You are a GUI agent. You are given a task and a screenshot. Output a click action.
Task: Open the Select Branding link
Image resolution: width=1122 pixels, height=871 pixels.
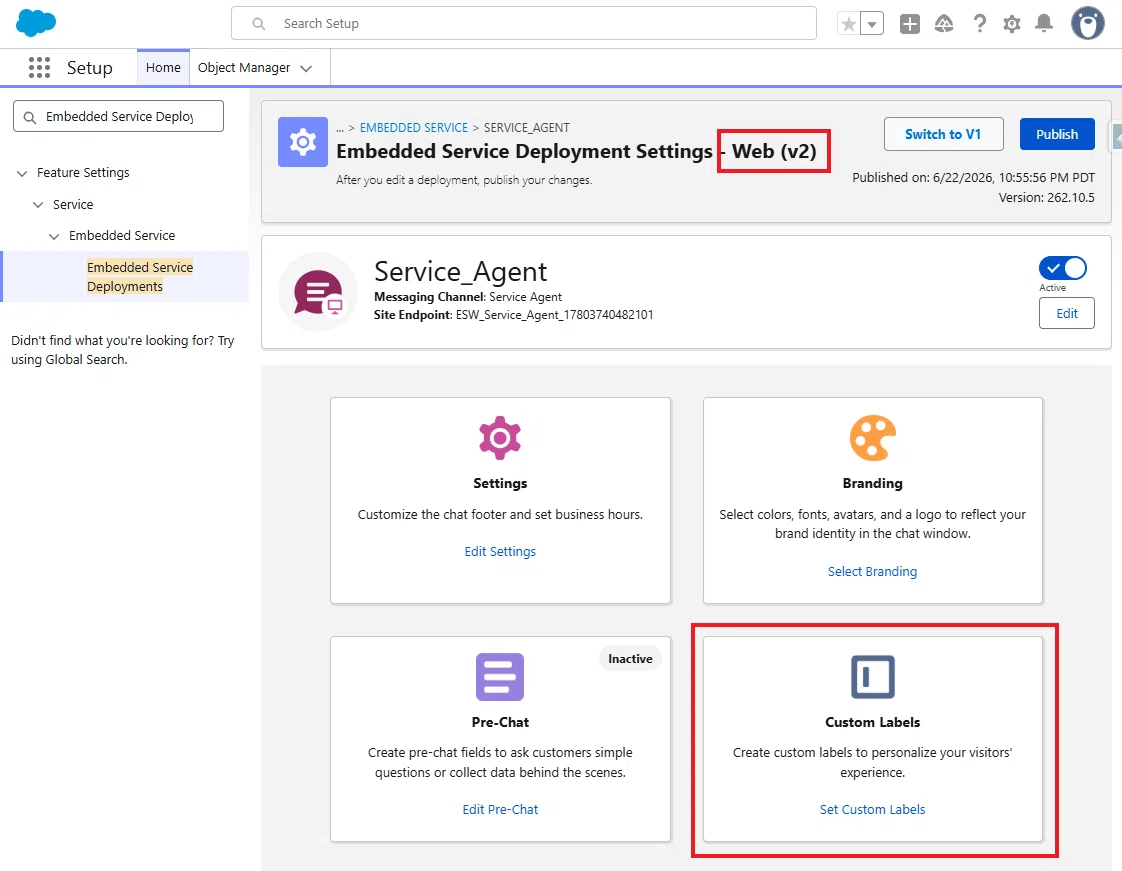tap(872, 571)
